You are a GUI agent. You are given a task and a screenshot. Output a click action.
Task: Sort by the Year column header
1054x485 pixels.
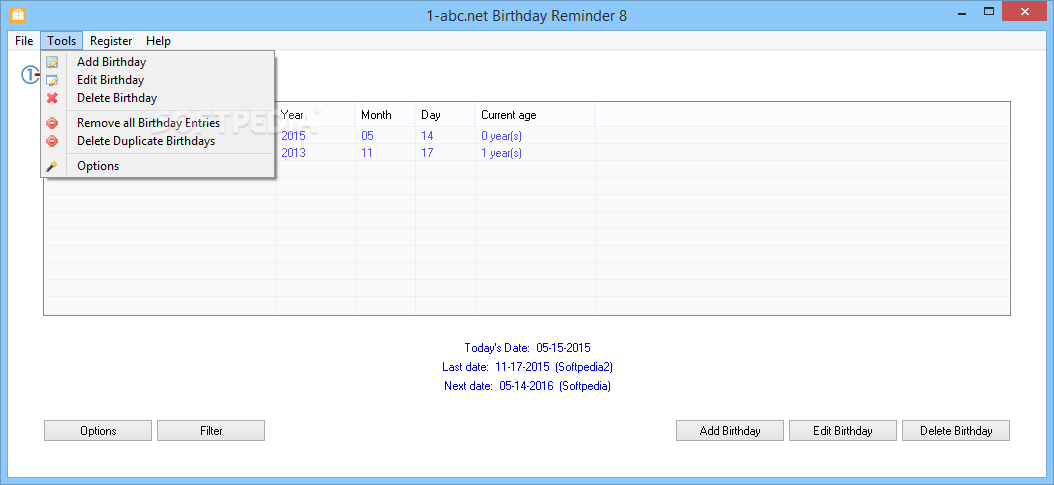pyautogui.click(x=315, y=115)
